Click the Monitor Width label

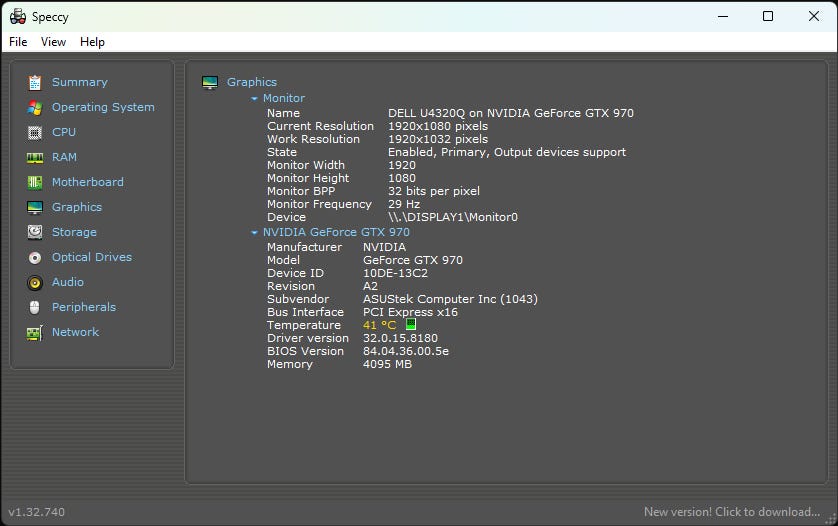306,165
